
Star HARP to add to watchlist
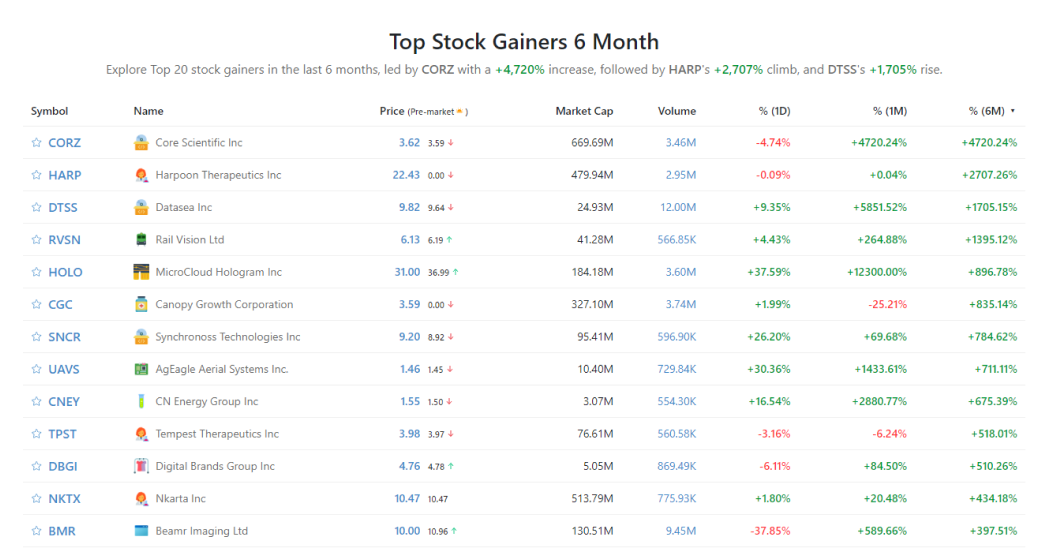tap(36, 175)
